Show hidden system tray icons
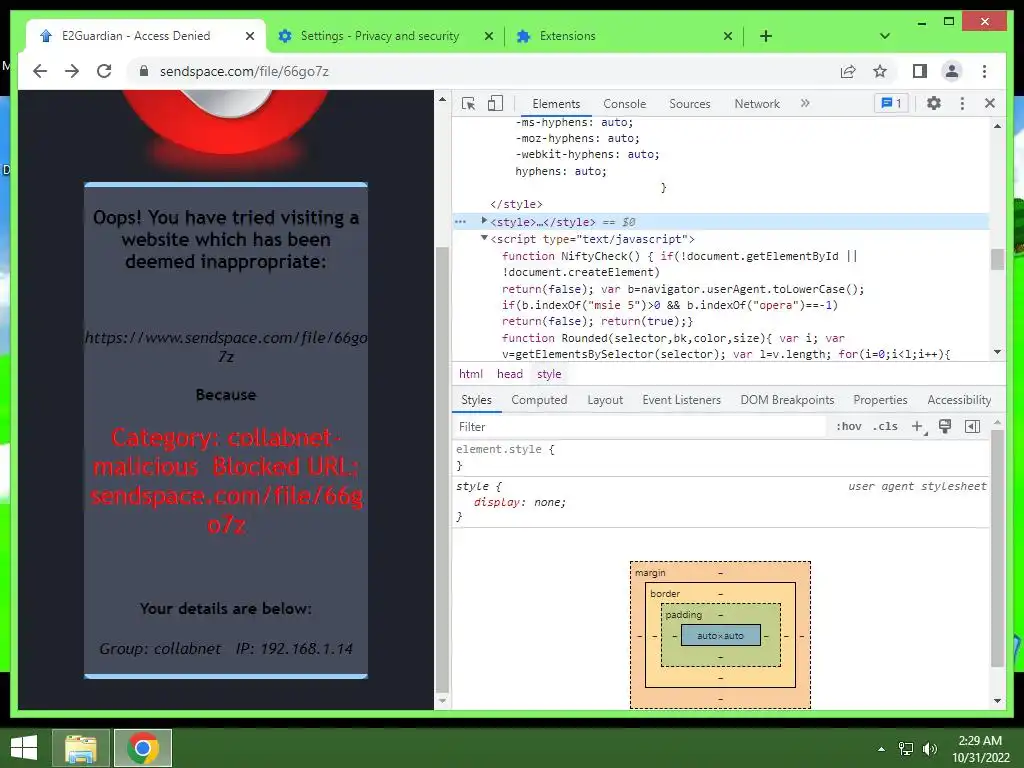Viewport: 1024px width, 768px height. click(882, 749)
